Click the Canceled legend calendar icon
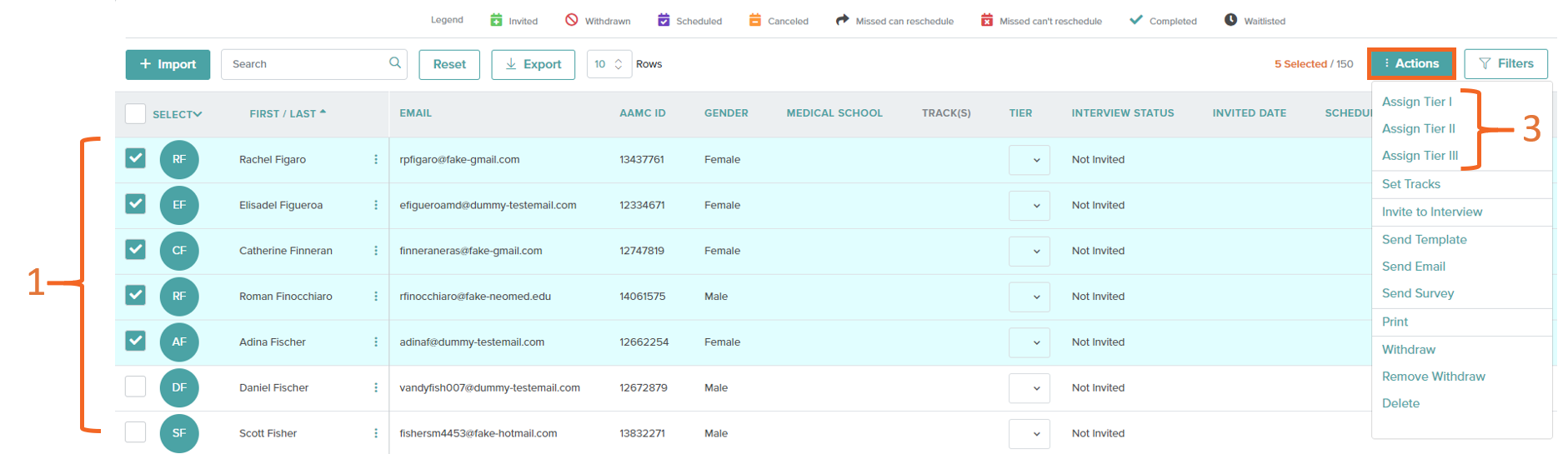This screenshot has height=454, width=1568. pos(755,20)
